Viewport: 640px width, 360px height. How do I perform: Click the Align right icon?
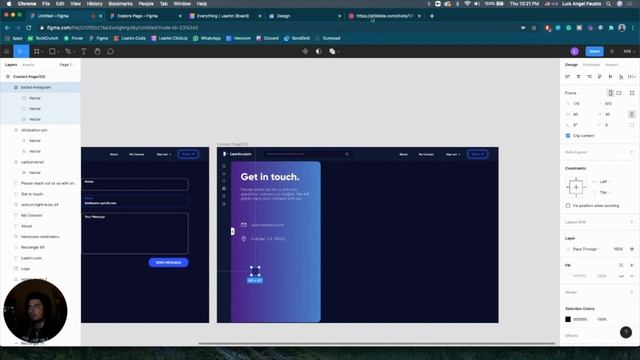(589, 76)
